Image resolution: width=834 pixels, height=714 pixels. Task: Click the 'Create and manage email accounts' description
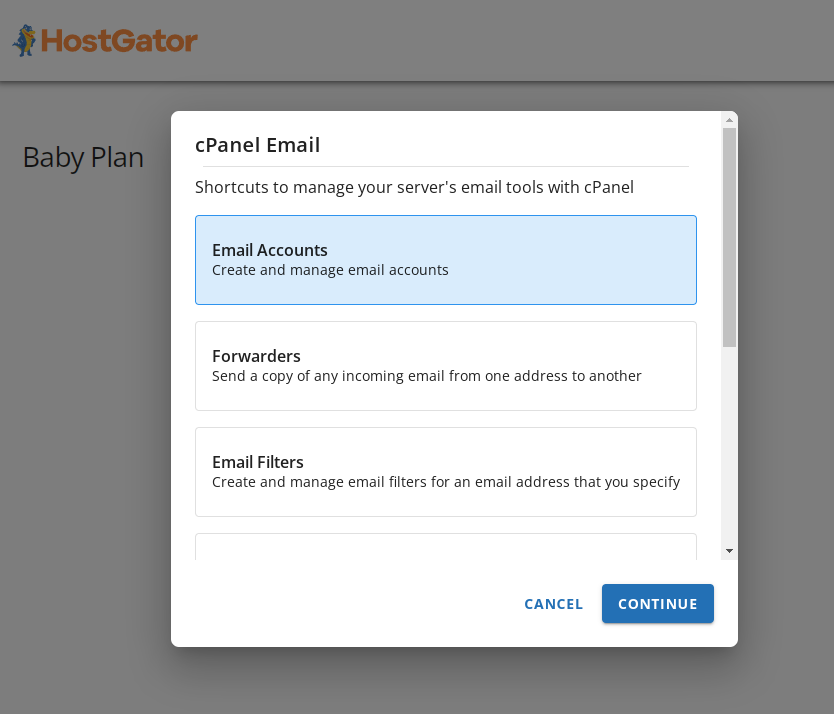point(330,270)
